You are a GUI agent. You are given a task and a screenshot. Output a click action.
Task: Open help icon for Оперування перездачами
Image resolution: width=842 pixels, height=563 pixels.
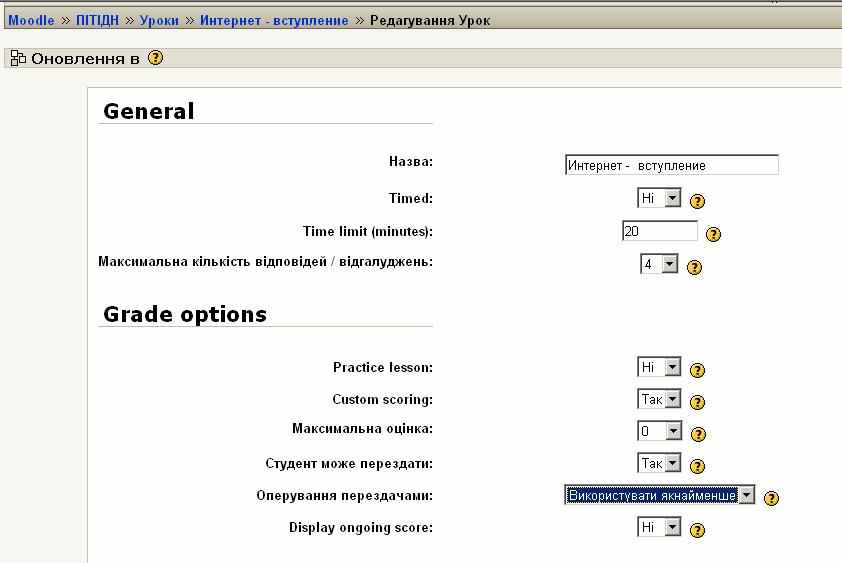click(x=771, y=498)
